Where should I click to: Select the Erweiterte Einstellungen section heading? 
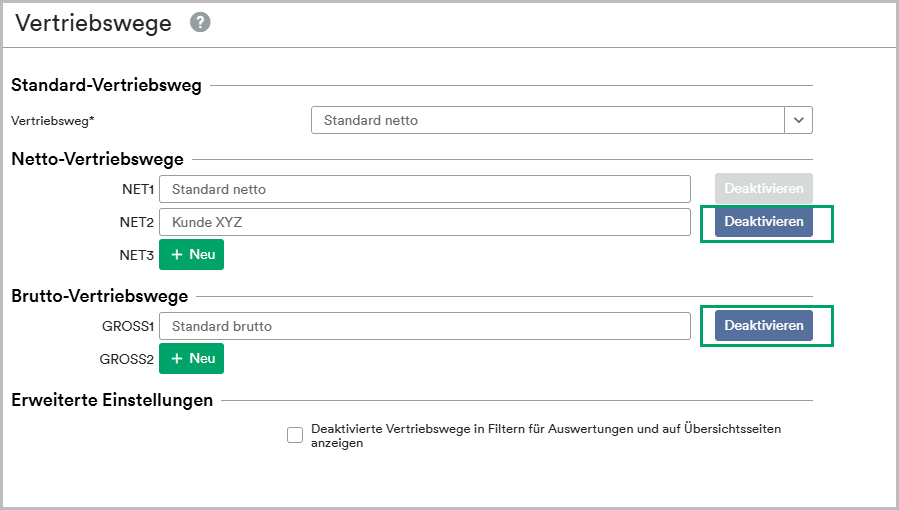[x=112, y=399]
